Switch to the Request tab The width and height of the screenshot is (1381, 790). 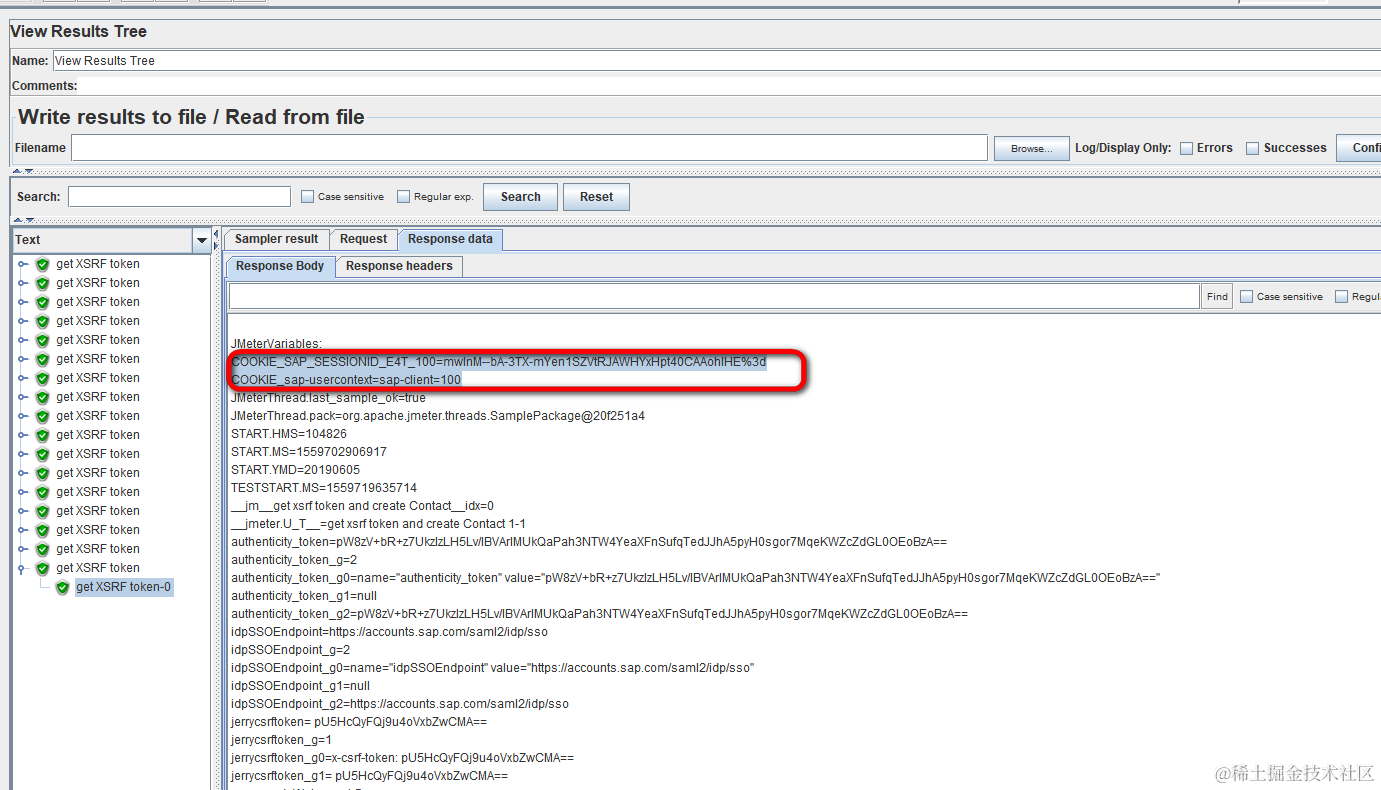tap(363, 239)
